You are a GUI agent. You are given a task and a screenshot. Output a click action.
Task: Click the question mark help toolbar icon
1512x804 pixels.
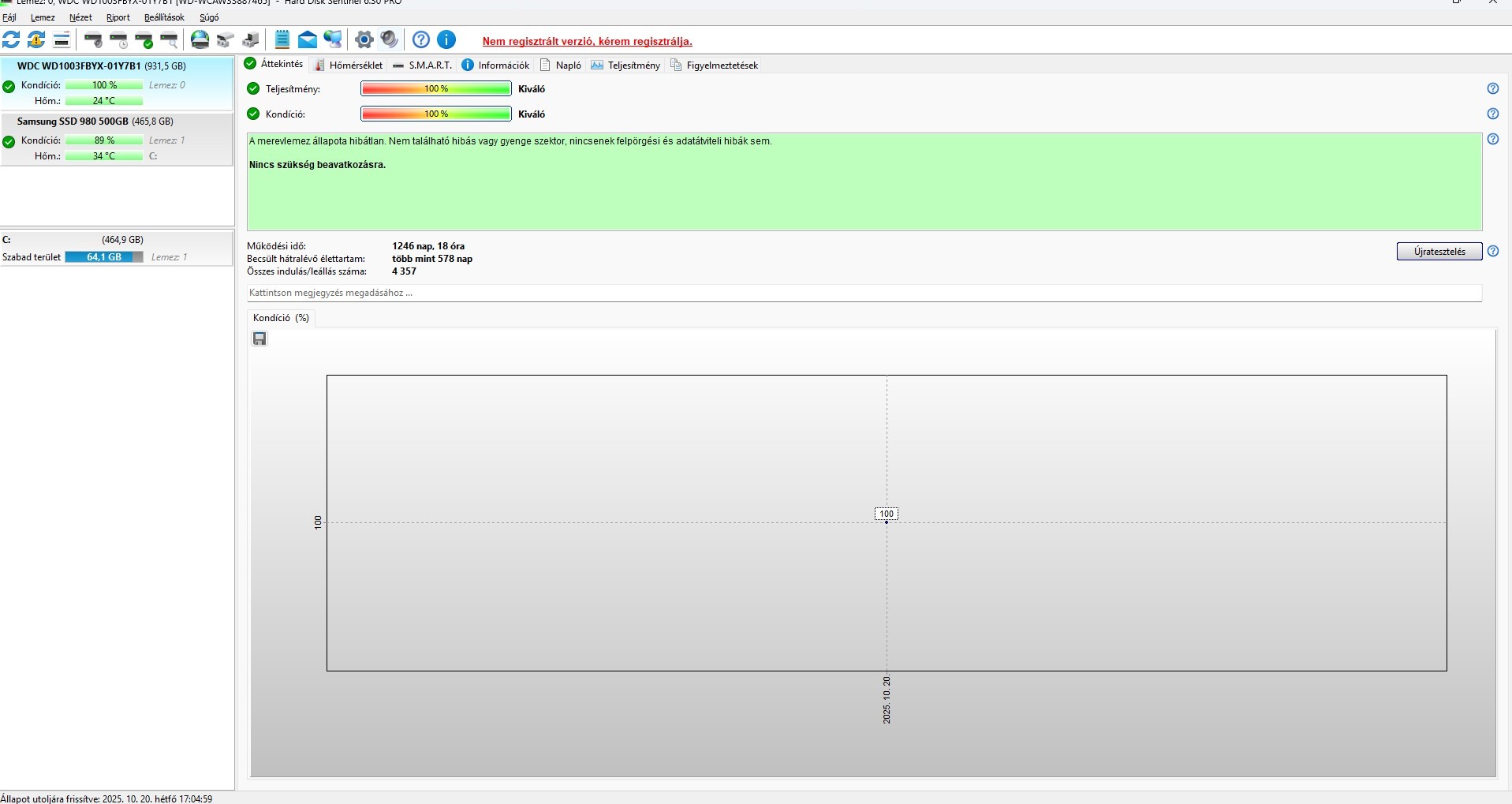(421, 39)
